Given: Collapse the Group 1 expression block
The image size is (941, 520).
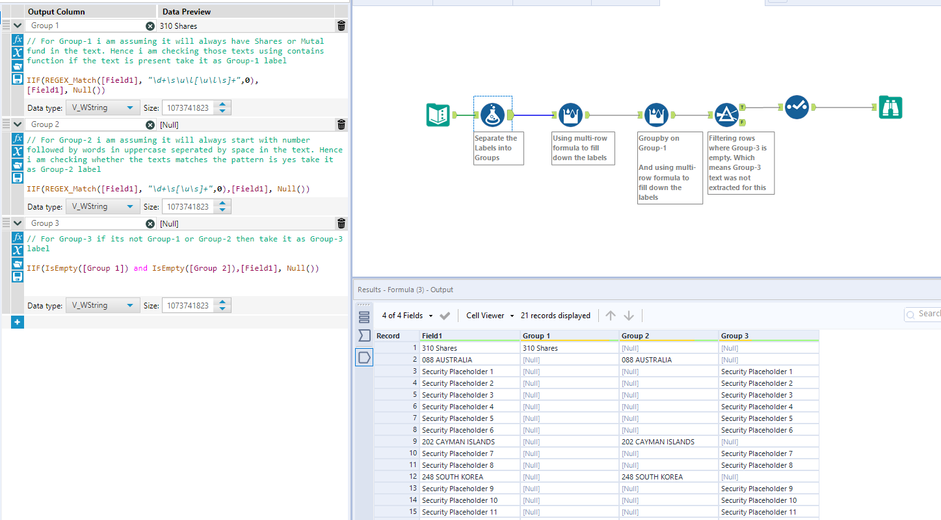Looking at the screenshot, I should (x=17, y=26).
